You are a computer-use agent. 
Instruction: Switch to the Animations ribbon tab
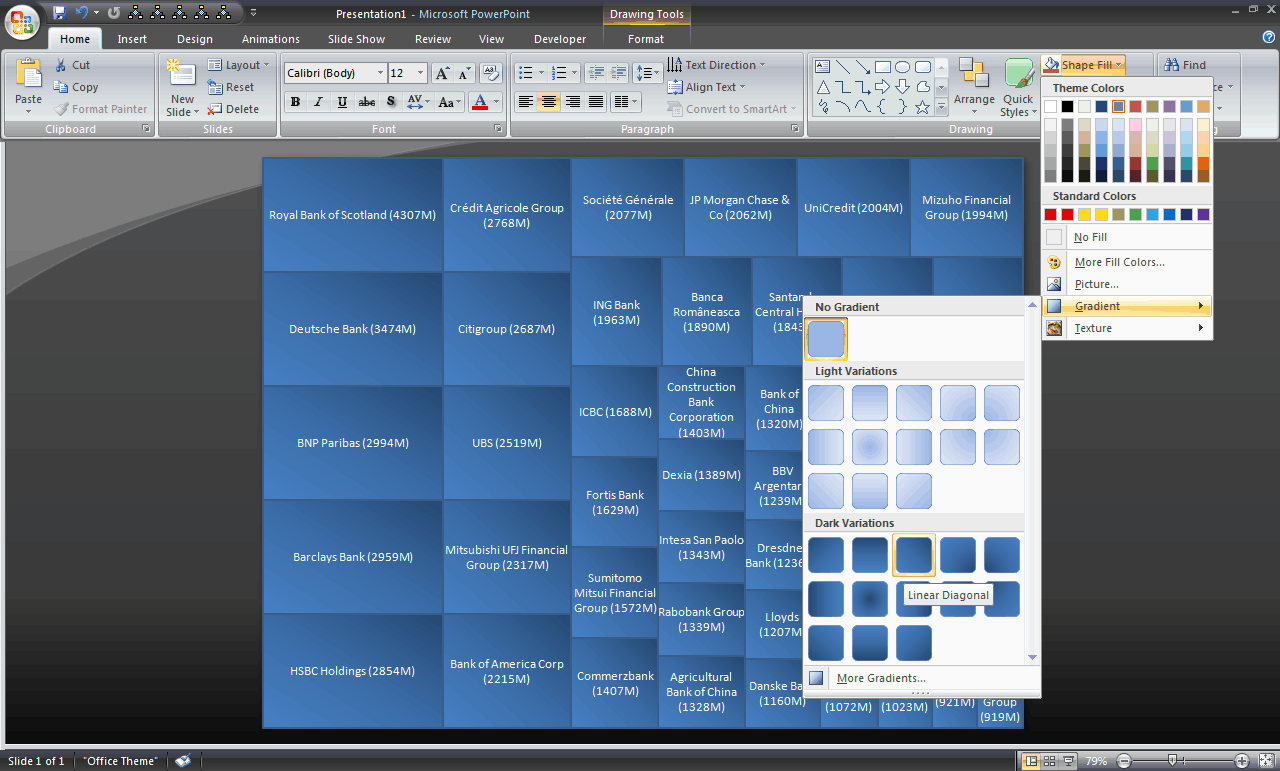tap(270, 39)
